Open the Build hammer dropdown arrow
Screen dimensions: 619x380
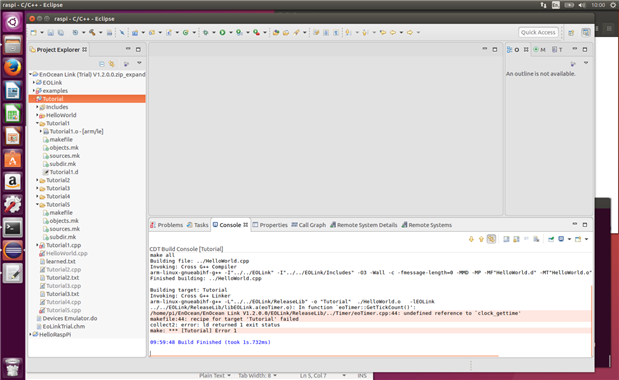pyautogui.click(x=101, y=33)
